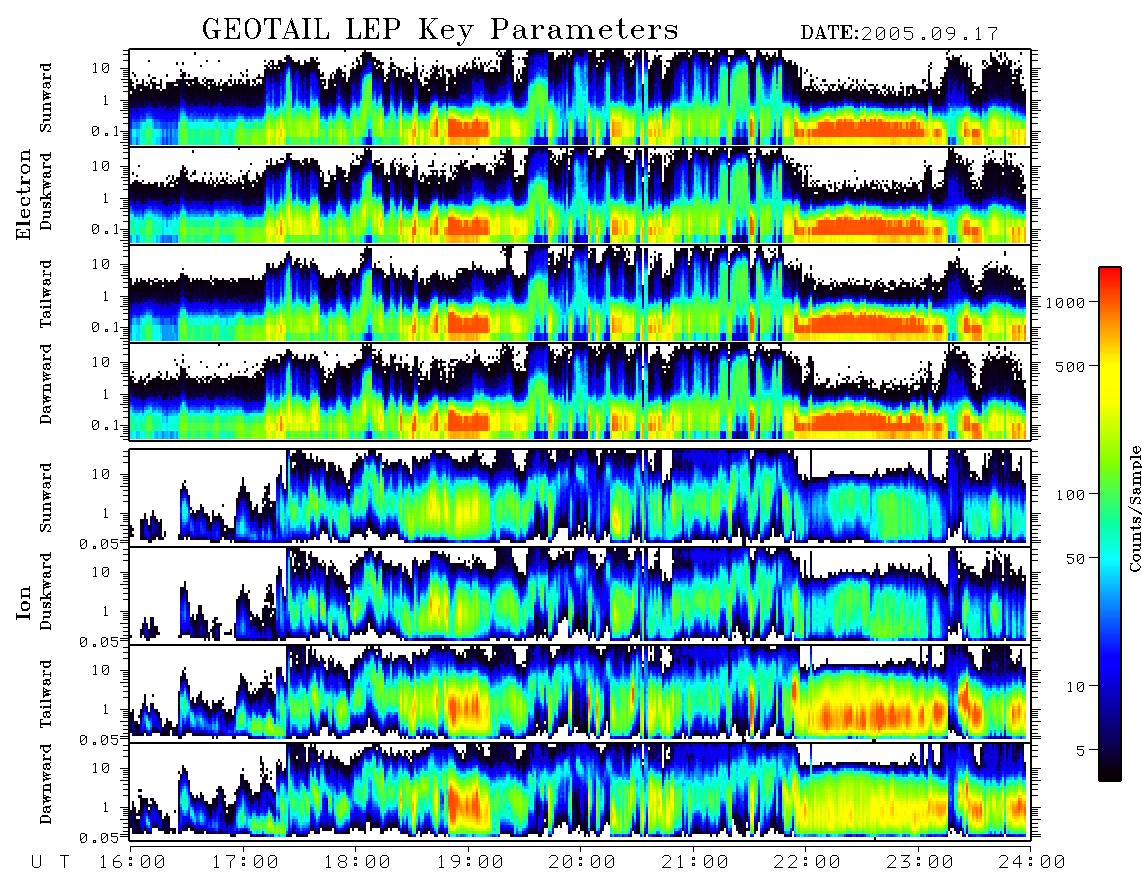Click the Ion Sunward spectrogram panel
The image size is (1142, 880).
[580, 497]
